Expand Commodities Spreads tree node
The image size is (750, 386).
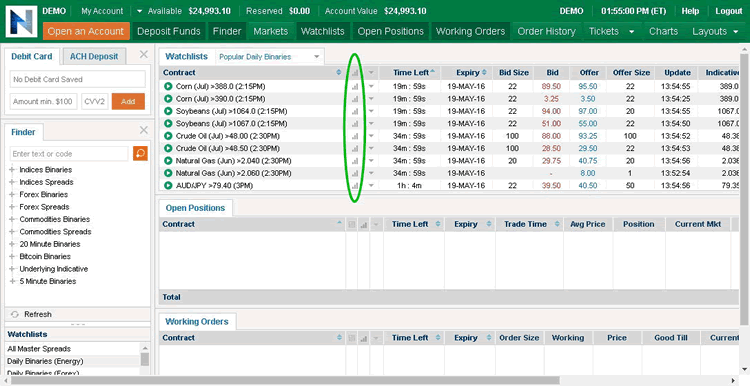point(12,232)
